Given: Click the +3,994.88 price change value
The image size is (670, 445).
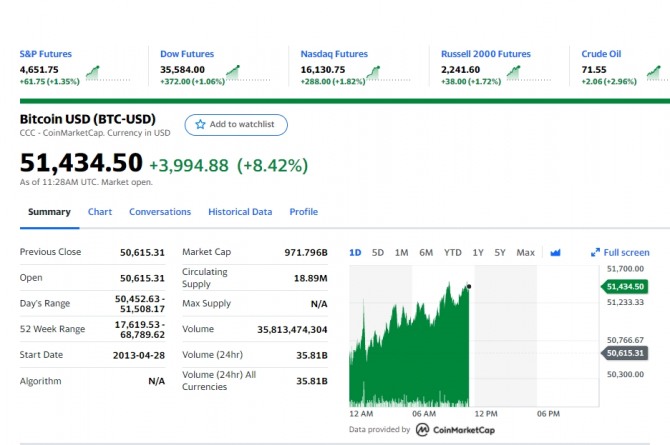Looking at the screenshot, I should click(189, 165).
